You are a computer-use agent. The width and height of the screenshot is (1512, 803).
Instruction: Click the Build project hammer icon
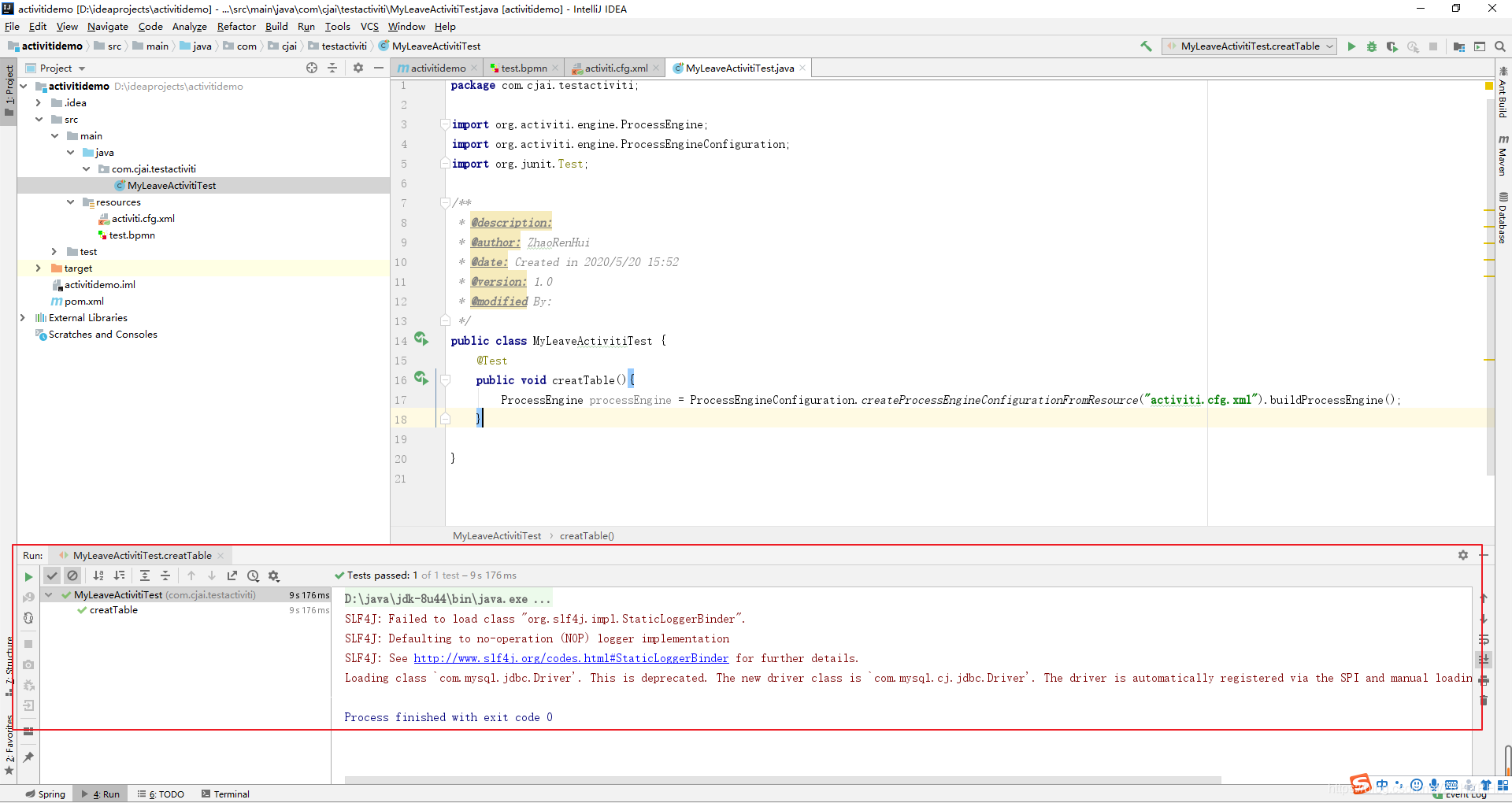click(1146, 46)
